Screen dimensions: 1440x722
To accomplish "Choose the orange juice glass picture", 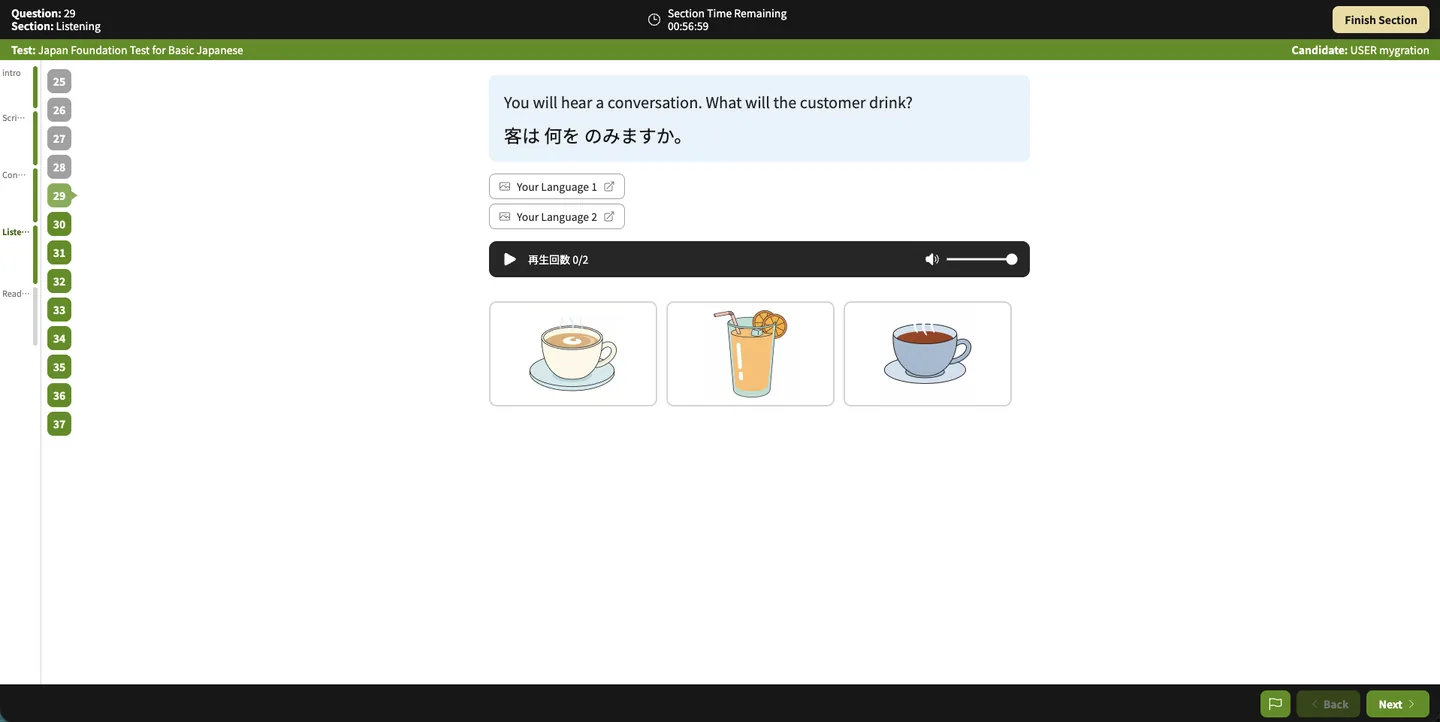I will click(x=750, y=354).
